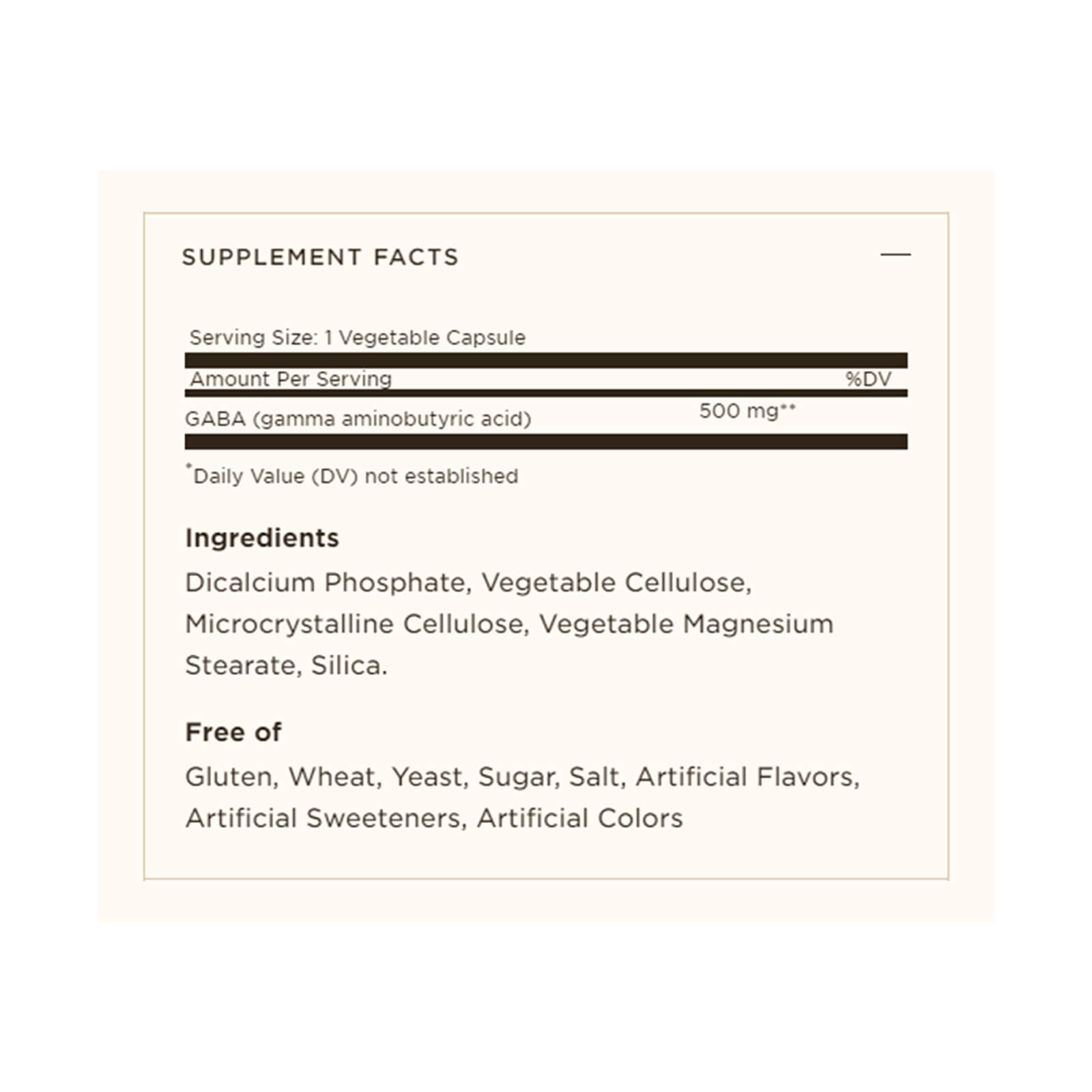The image size is (1092, 1092).
Task: Click the Dicalcium Phosphate ingredient text
Action: (x=325, y=583)
